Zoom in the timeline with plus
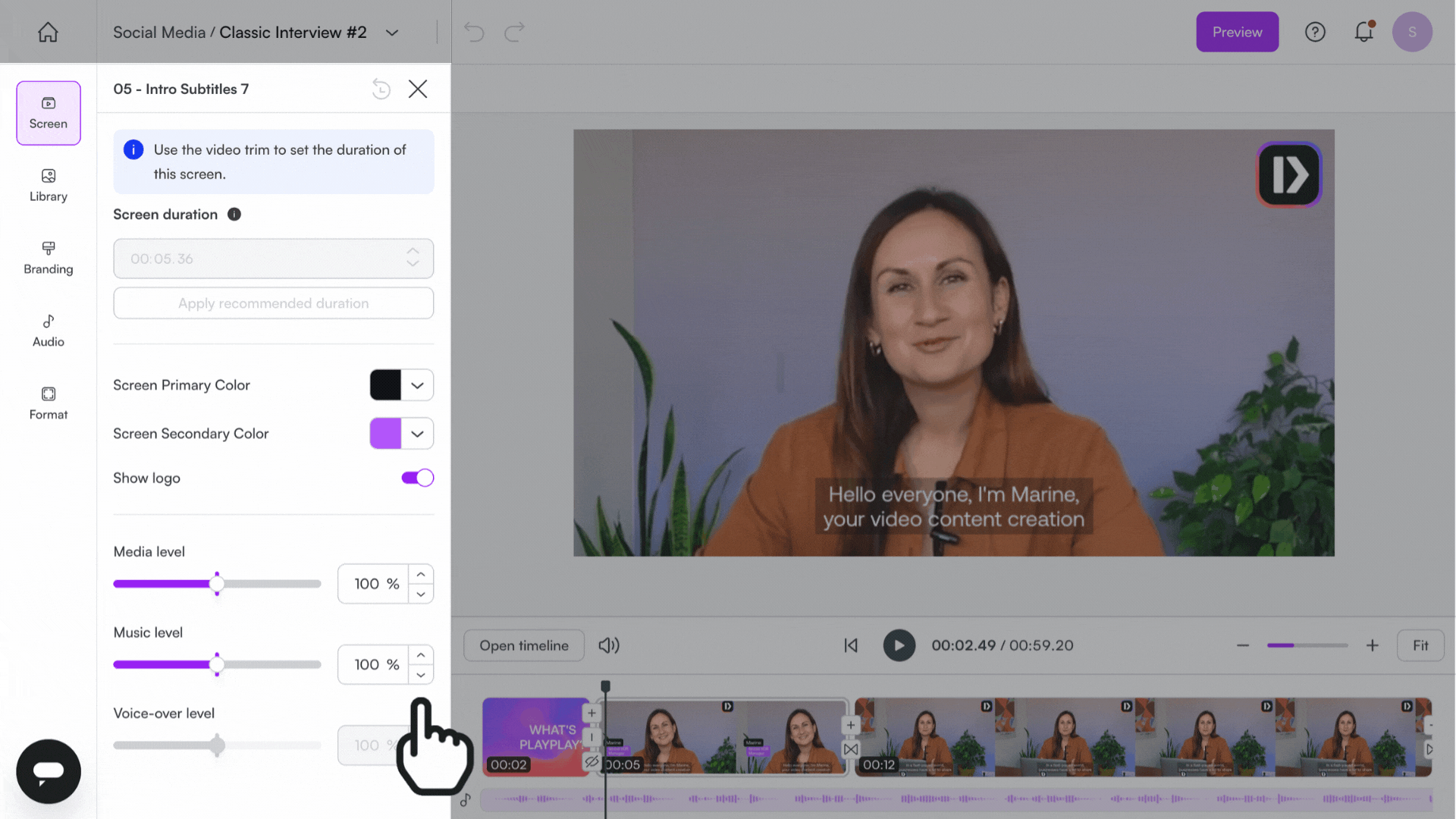The height and width of the screenshot is (819, 1456). point(1373,645)
